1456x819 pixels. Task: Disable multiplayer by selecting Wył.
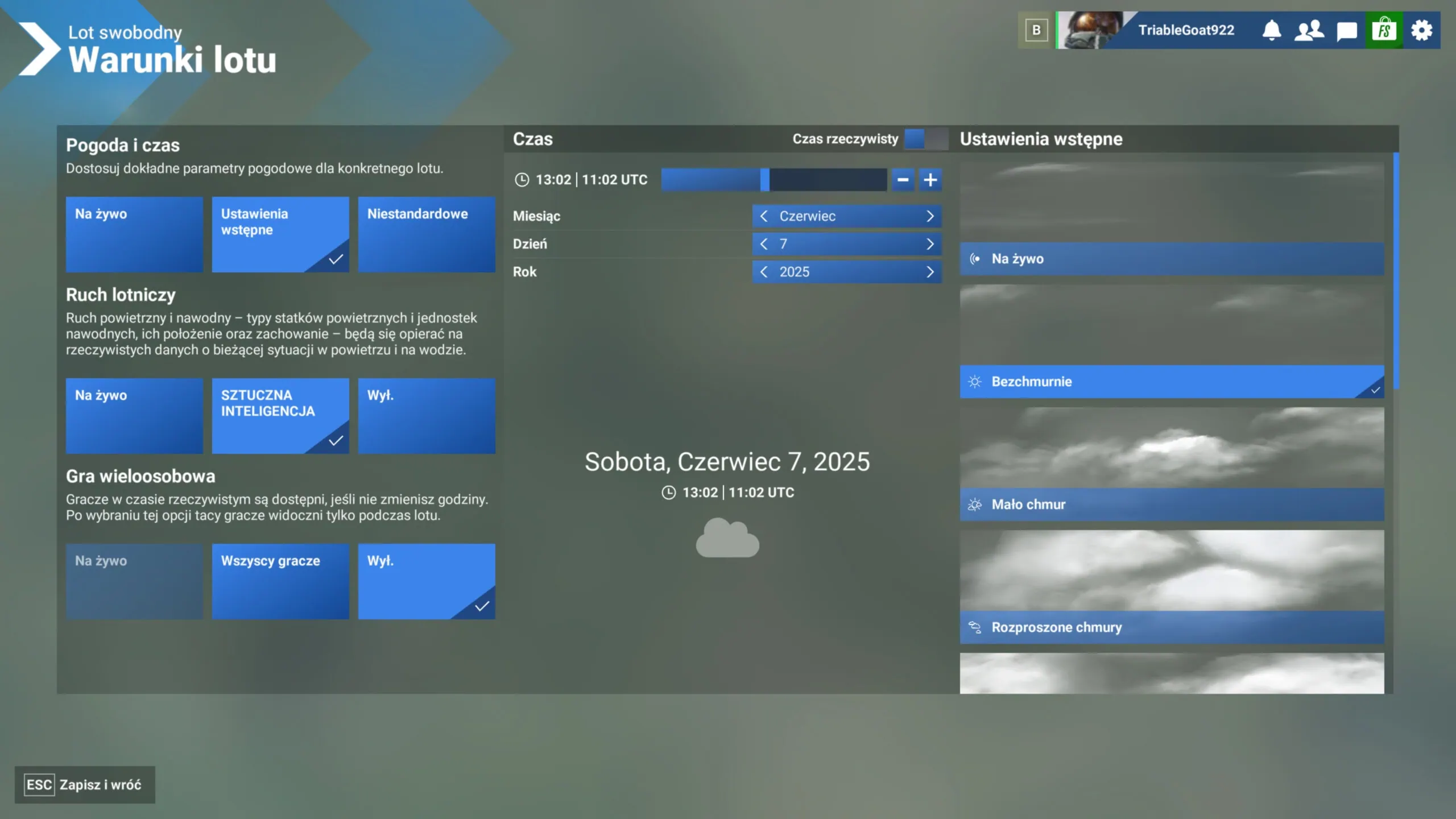427,581
